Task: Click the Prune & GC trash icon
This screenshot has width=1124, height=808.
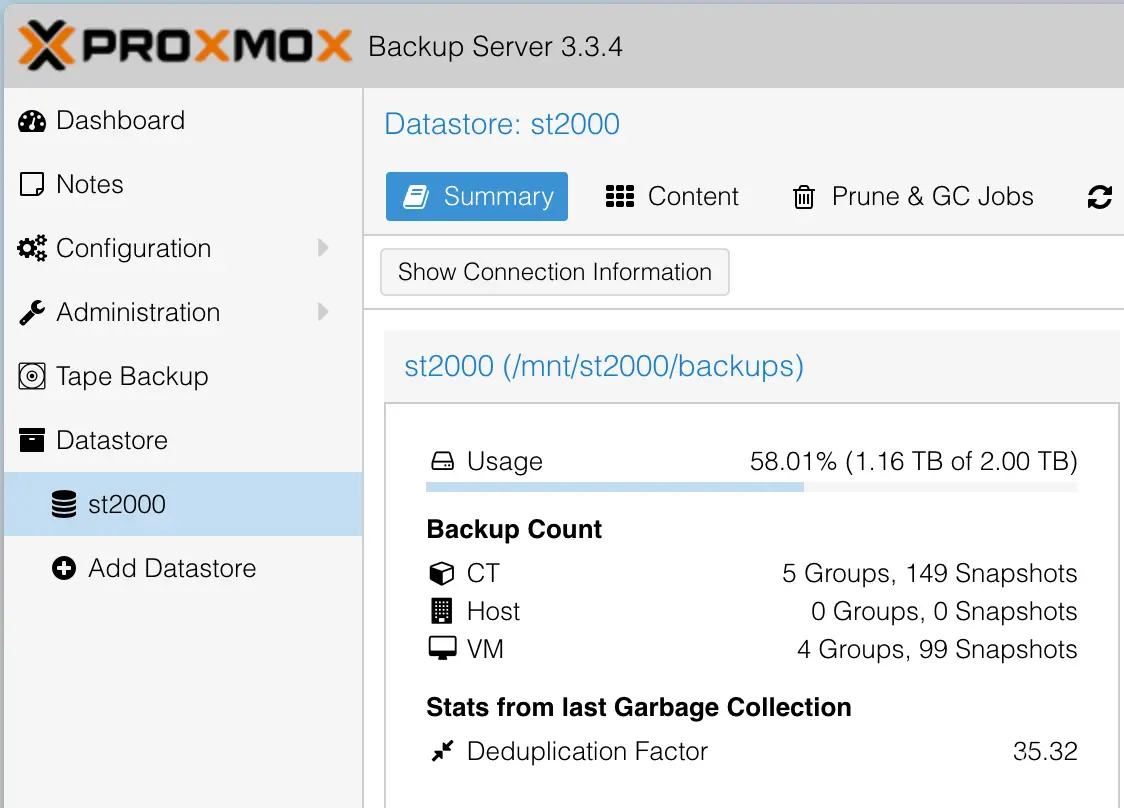Action: pos(804,196)
